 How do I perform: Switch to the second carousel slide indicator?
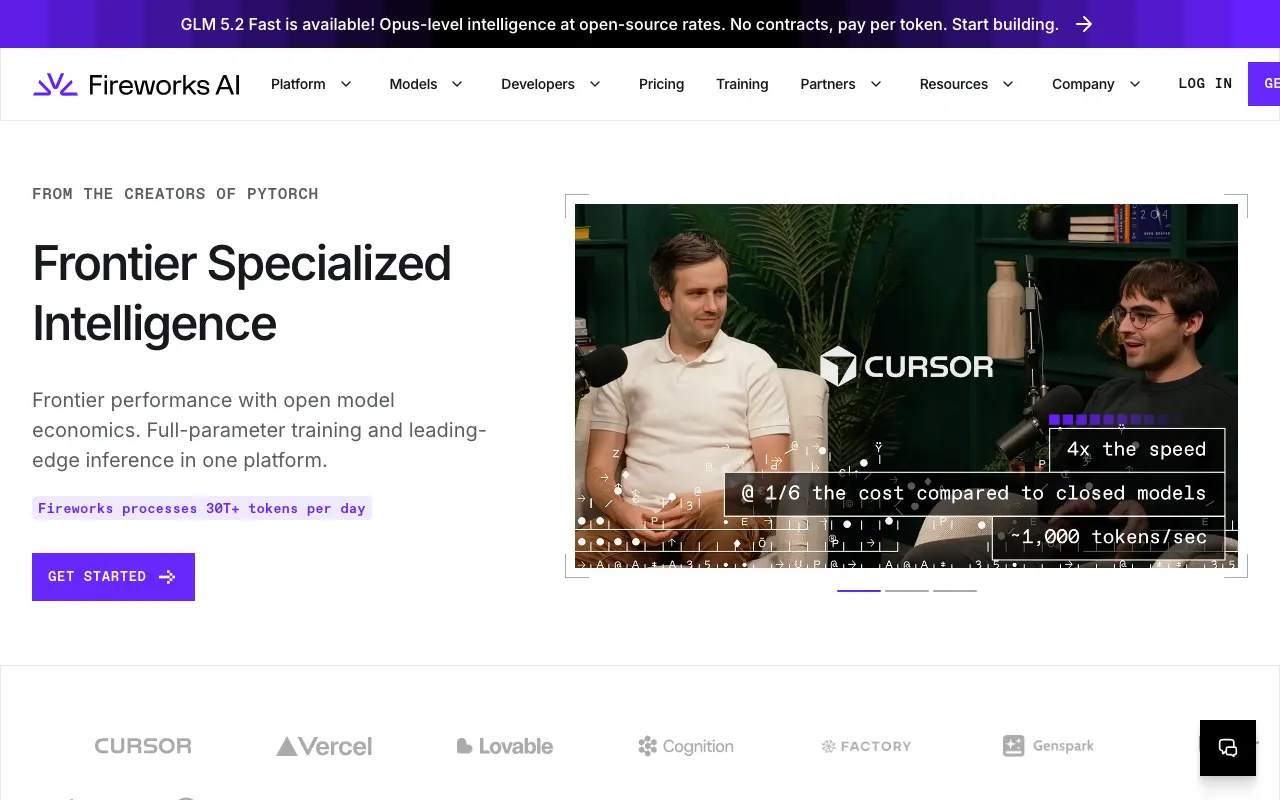click(907, 591)
